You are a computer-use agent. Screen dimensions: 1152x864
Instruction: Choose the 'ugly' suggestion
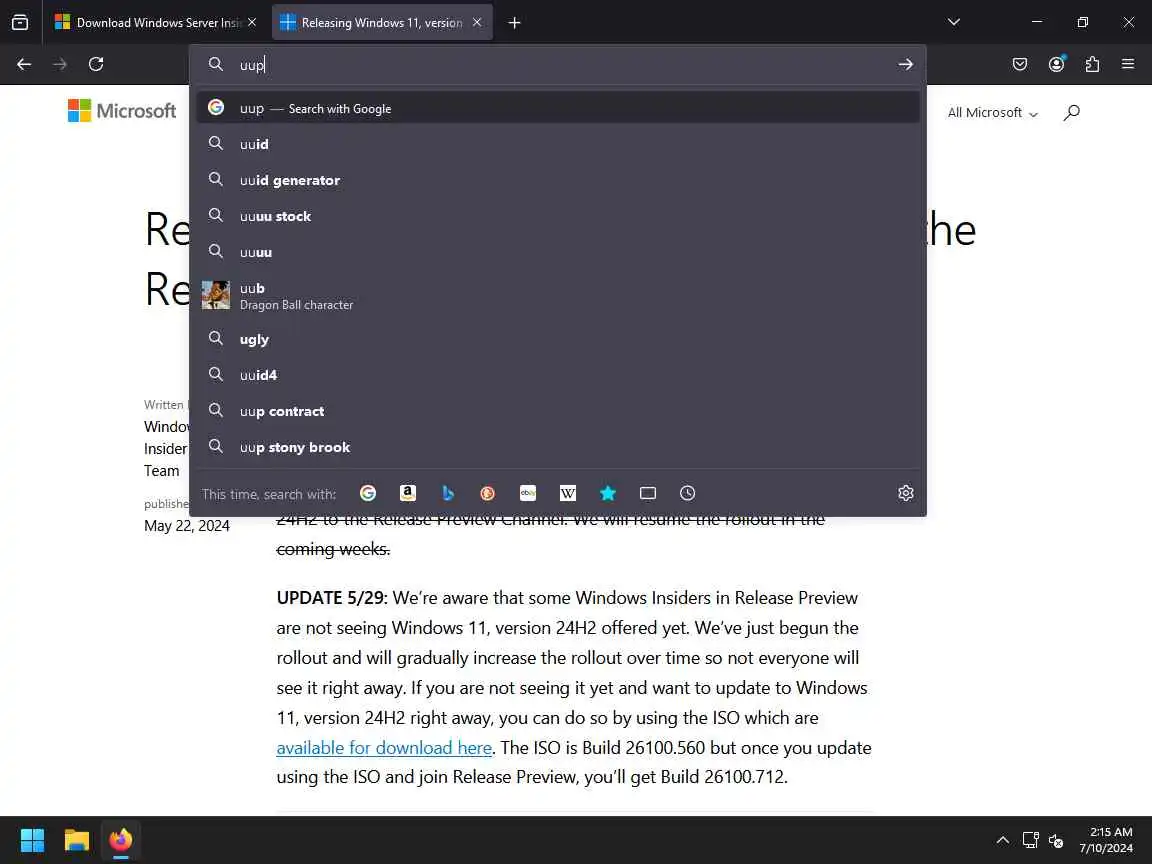pyautogui.click(x=558, y=339)
